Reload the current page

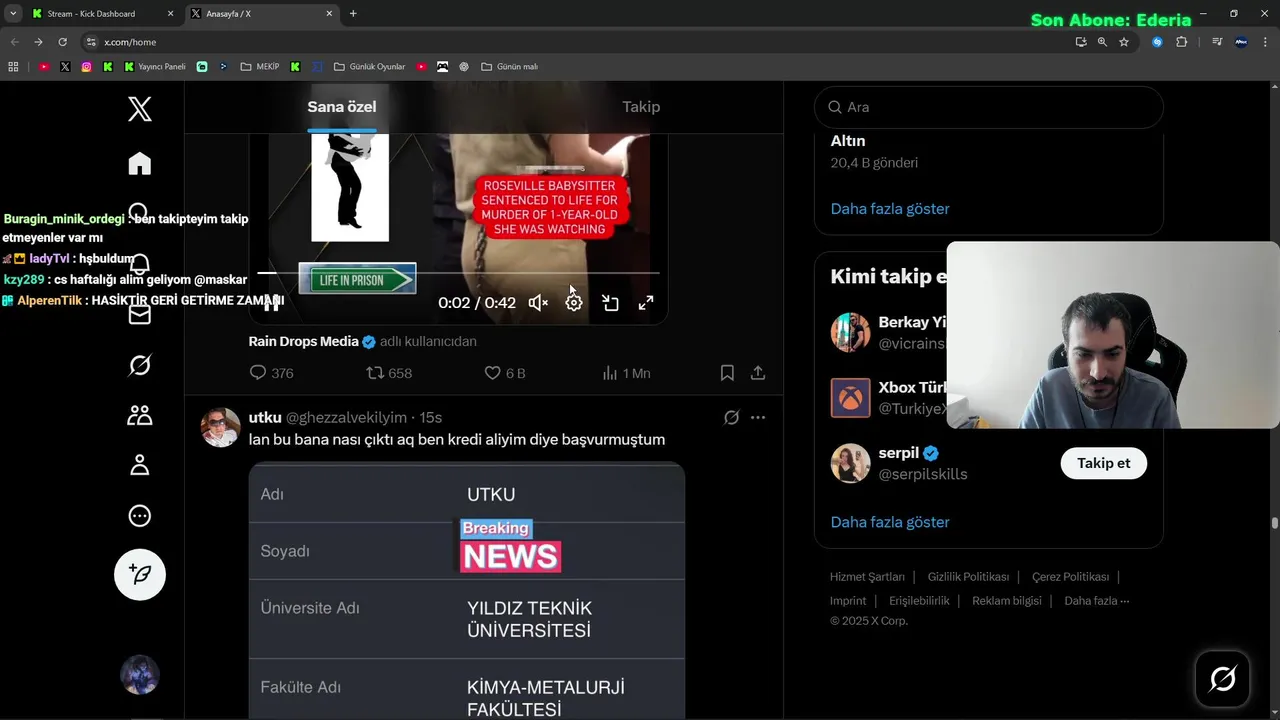pyautogui.click(x=62, y=42)
